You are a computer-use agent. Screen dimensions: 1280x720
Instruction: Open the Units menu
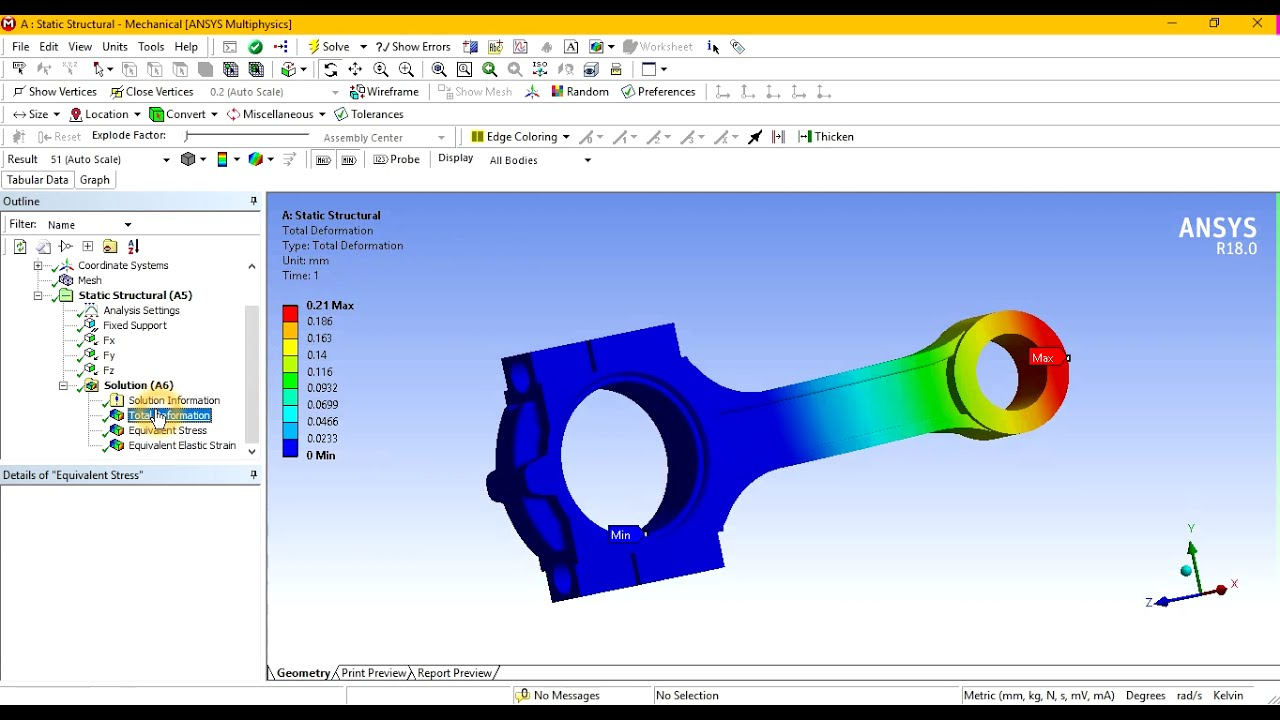tap(115, 47)
